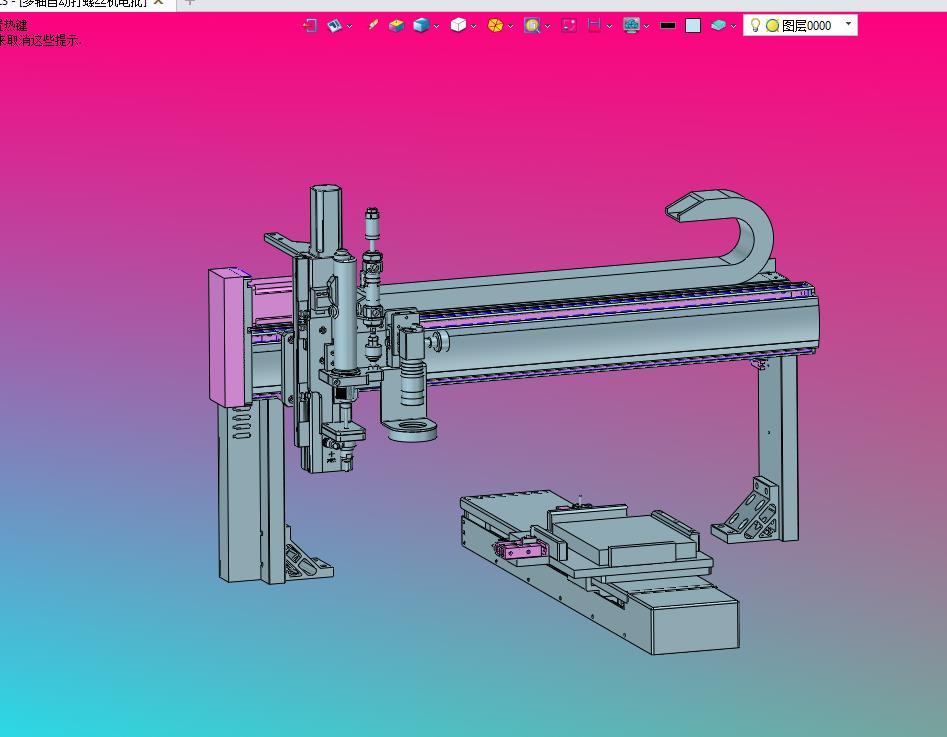Click the view configuration icon
The image size is (947, 737).
(x=334, y=25)
